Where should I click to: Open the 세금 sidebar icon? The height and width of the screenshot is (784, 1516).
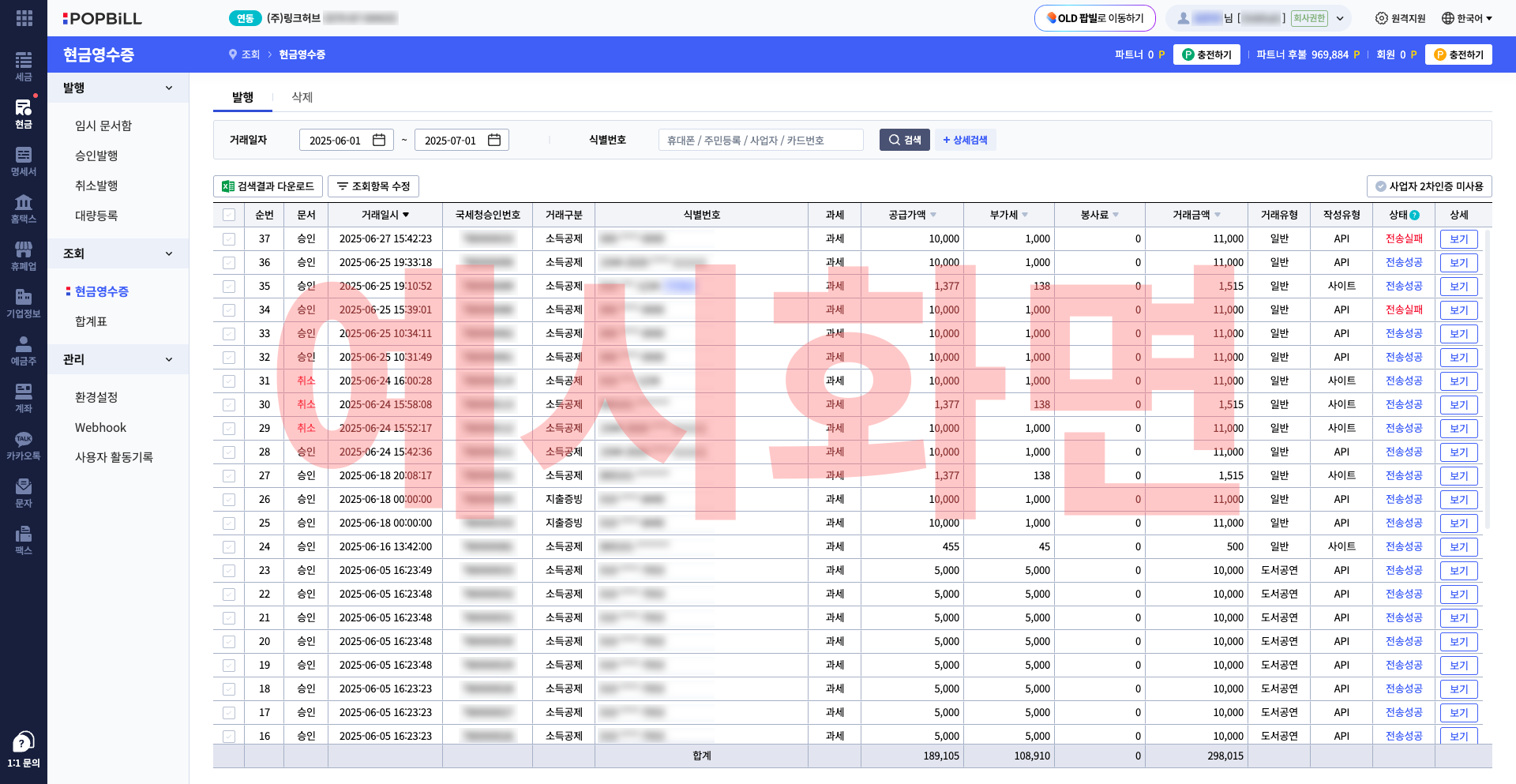click(24, 66)
